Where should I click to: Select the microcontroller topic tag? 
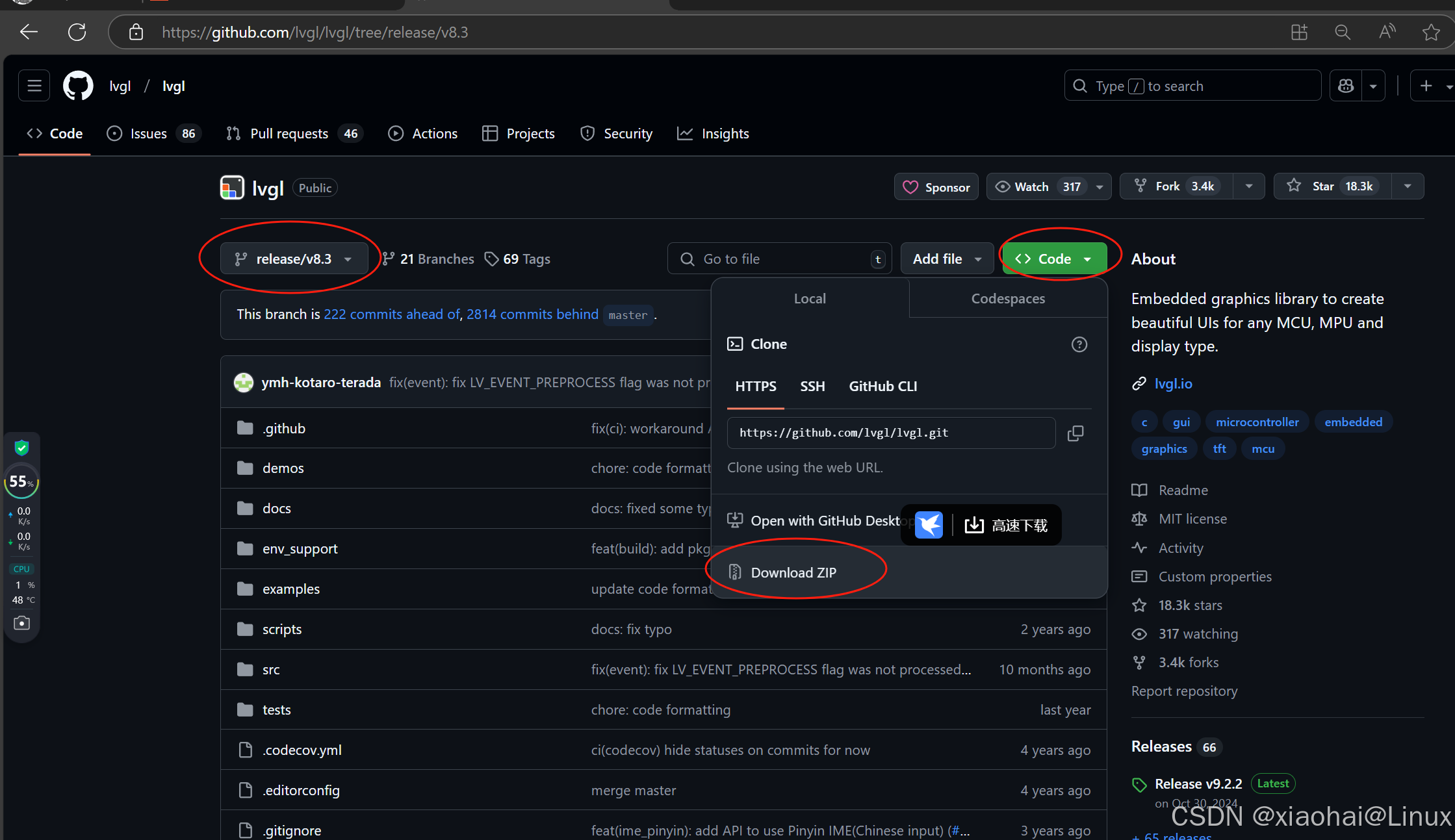pos(1257,422)
